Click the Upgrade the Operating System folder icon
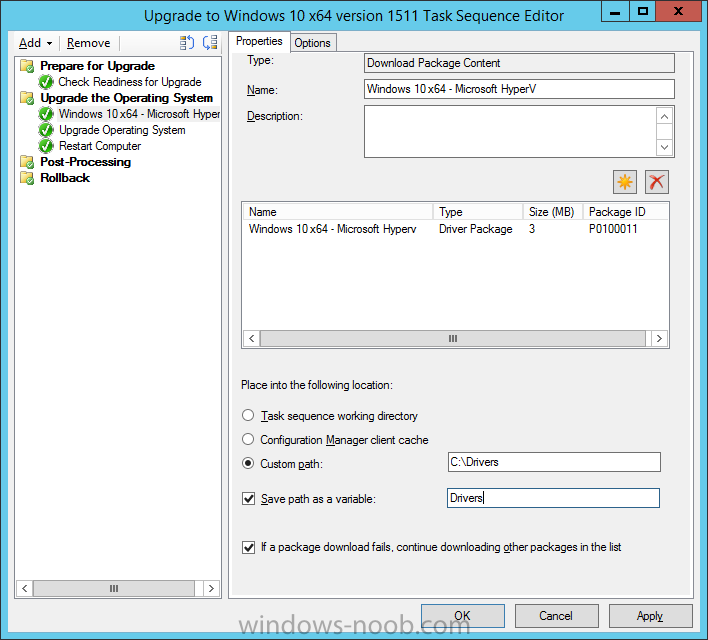 28,98
